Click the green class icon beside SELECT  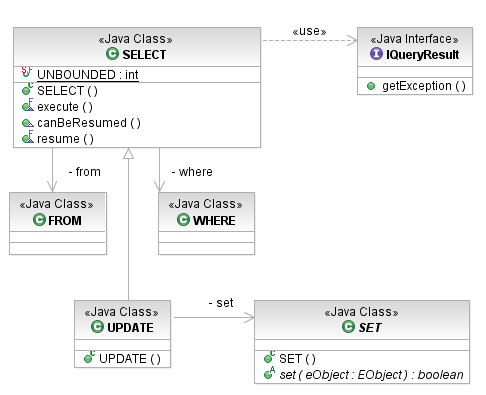[x=112, y=54]
